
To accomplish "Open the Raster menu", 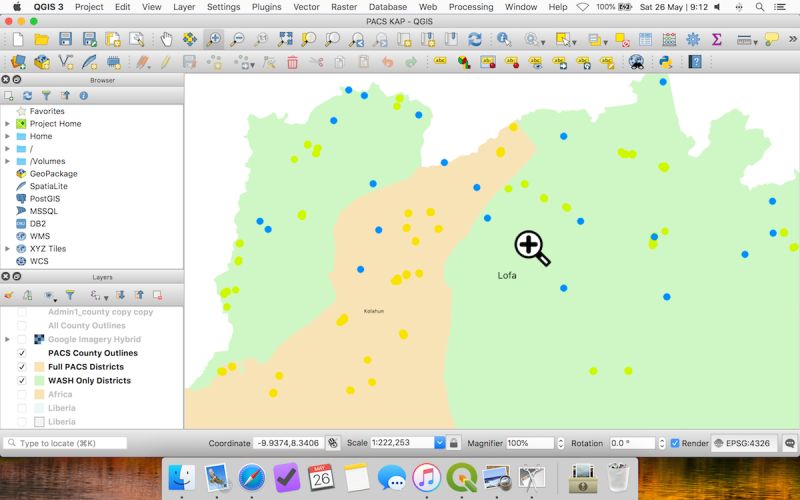I will pos(344,7).
